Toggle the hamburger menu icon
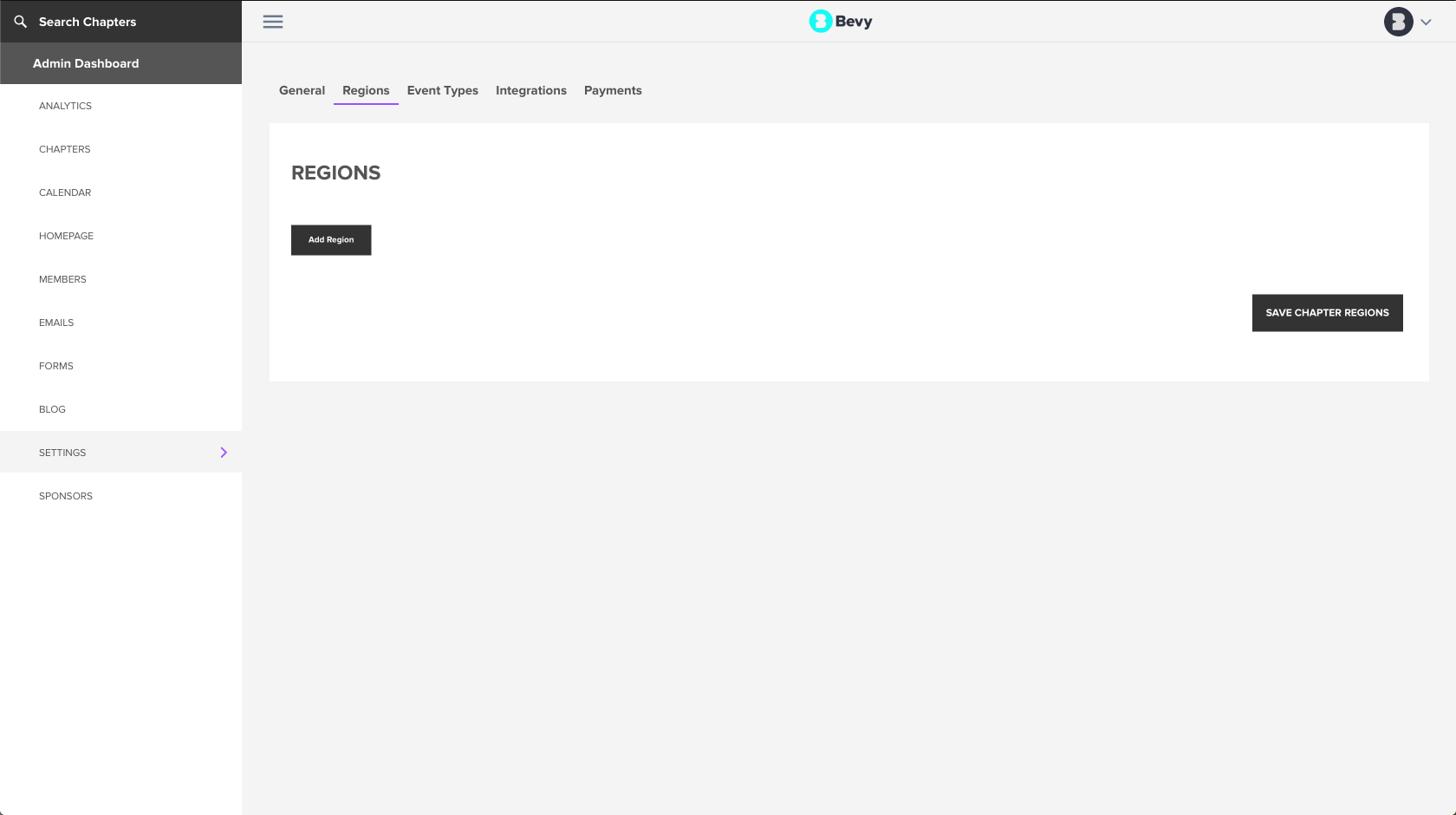Screen dimensions: 1456x815 click(273, 22)
